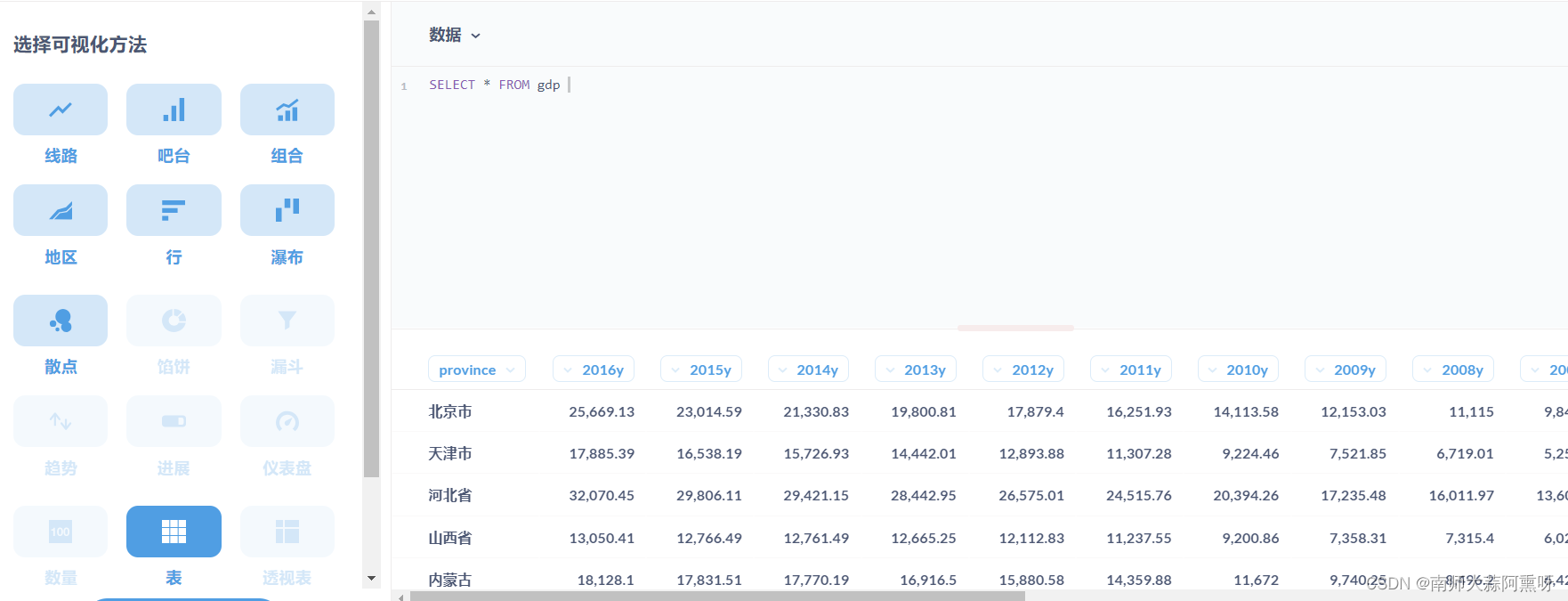Open the 2011y column header dropdown
The width and height of the screenshot is (1568, 601).
click(x=1131, y=370)
